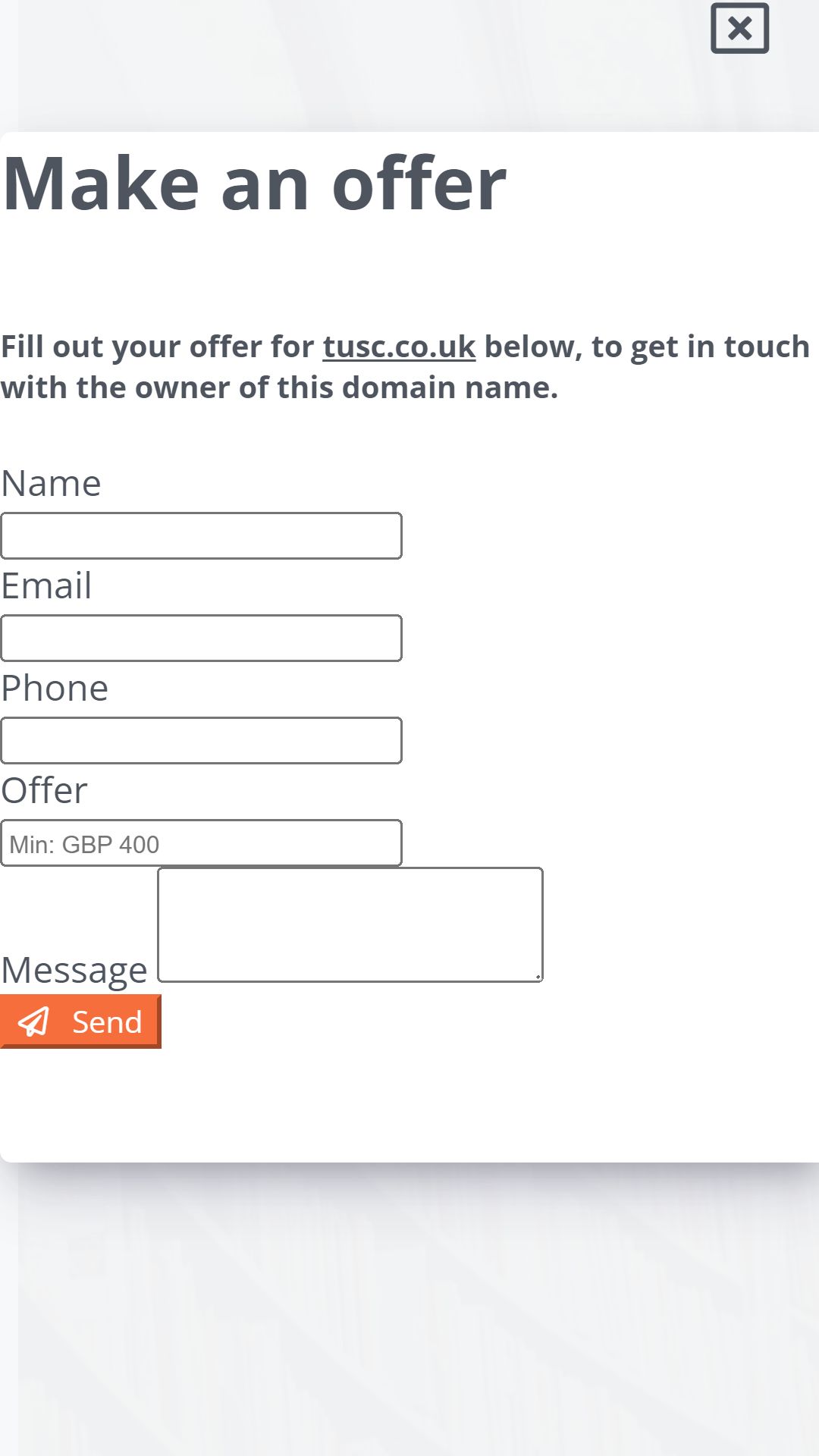
Task: Select the Email input field
Action: tap(201, 638)
